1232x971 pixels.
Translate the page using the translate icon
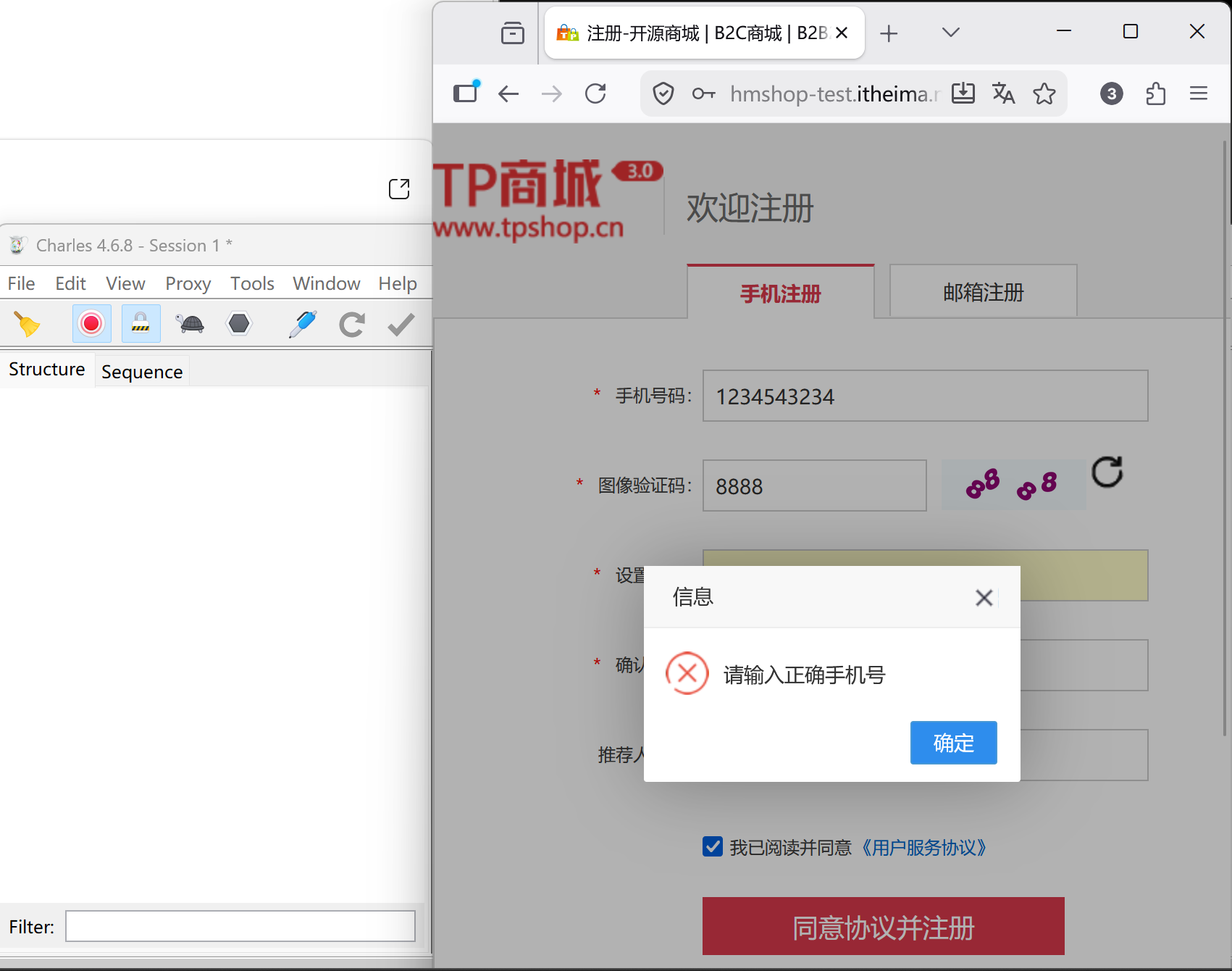pyautogui.click(x=1003, y=93)
